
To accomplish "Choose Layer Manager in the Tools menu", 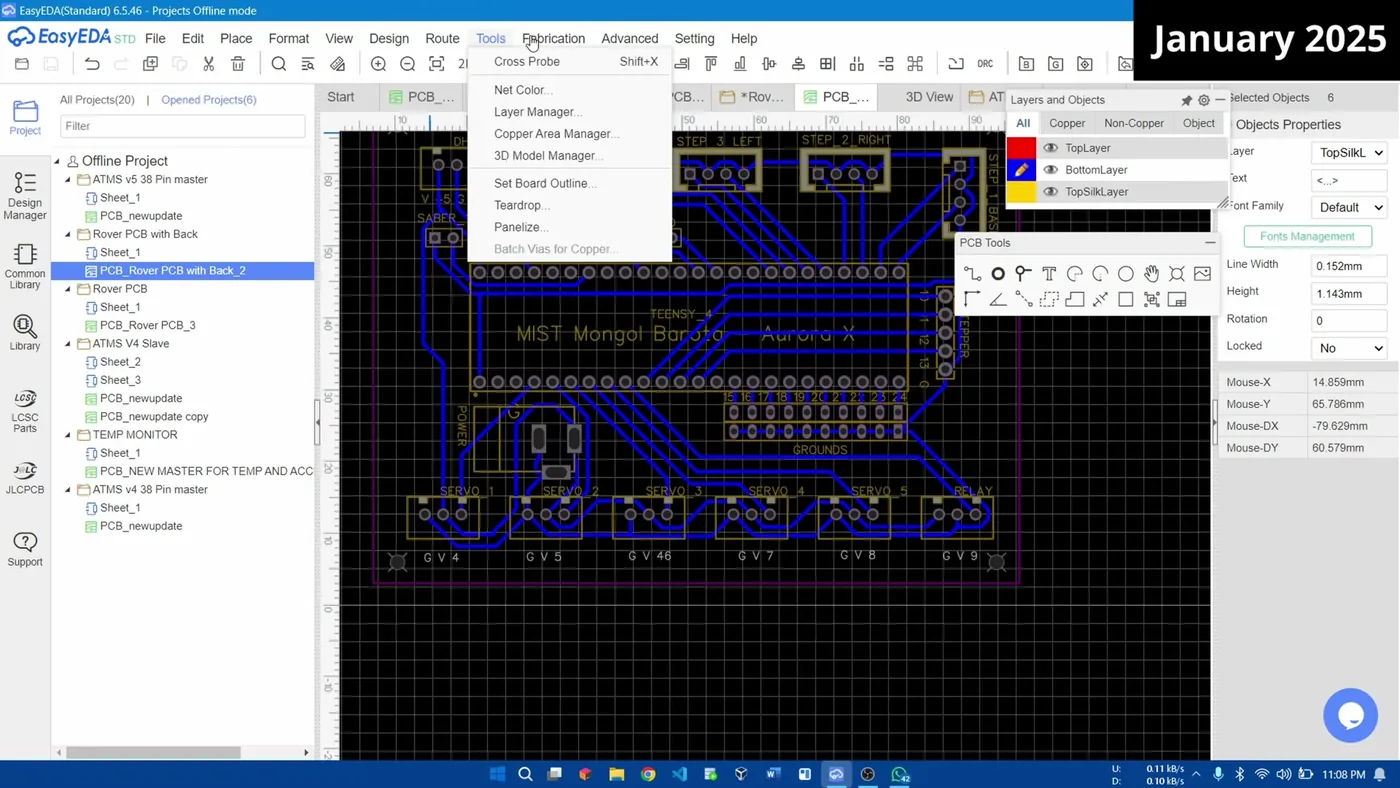I will [x=570, y=112].
